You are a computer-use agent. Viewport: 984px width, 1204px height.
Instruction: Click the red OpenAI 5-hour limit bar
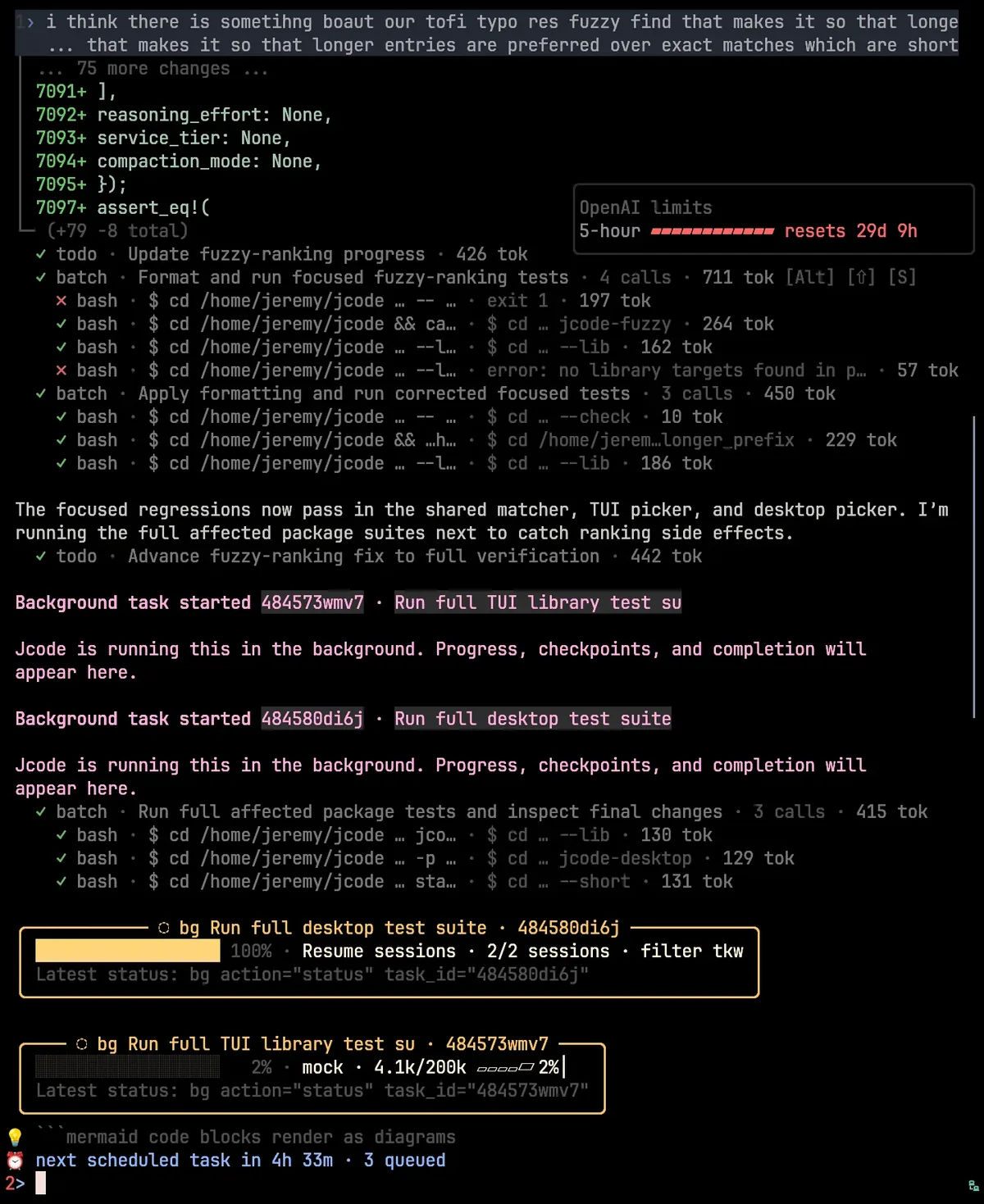pos(713,231)
